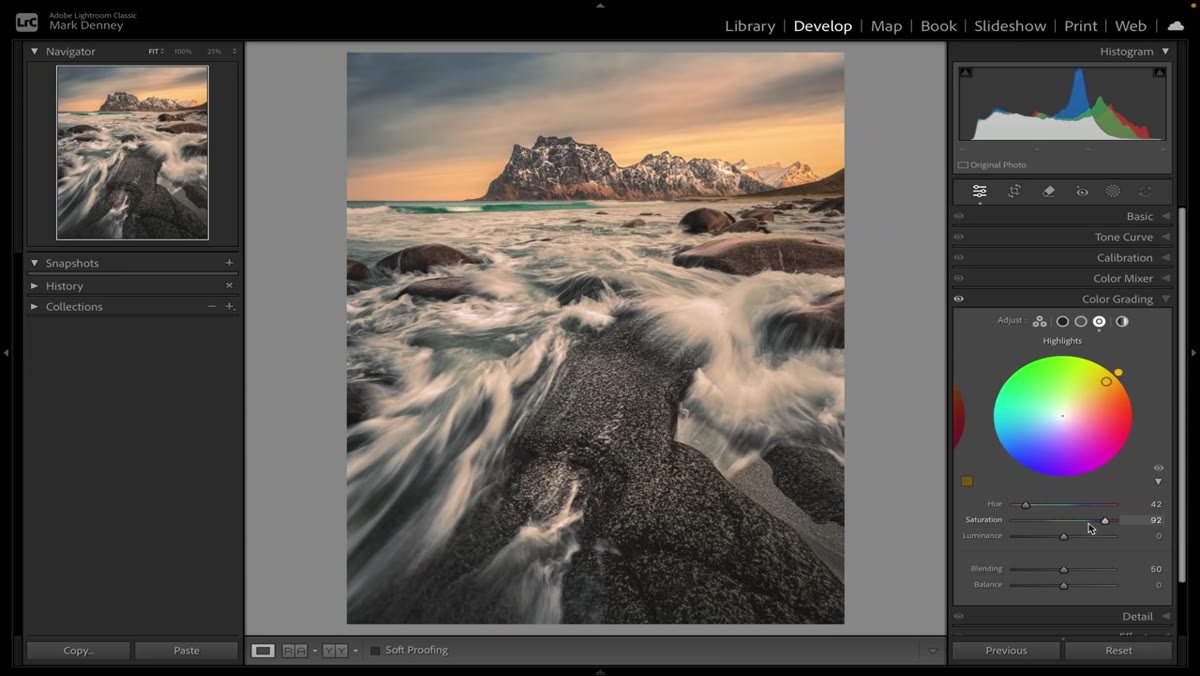Open the Slideshow module
1200x676 pixels.
(x=1010, y=26)
